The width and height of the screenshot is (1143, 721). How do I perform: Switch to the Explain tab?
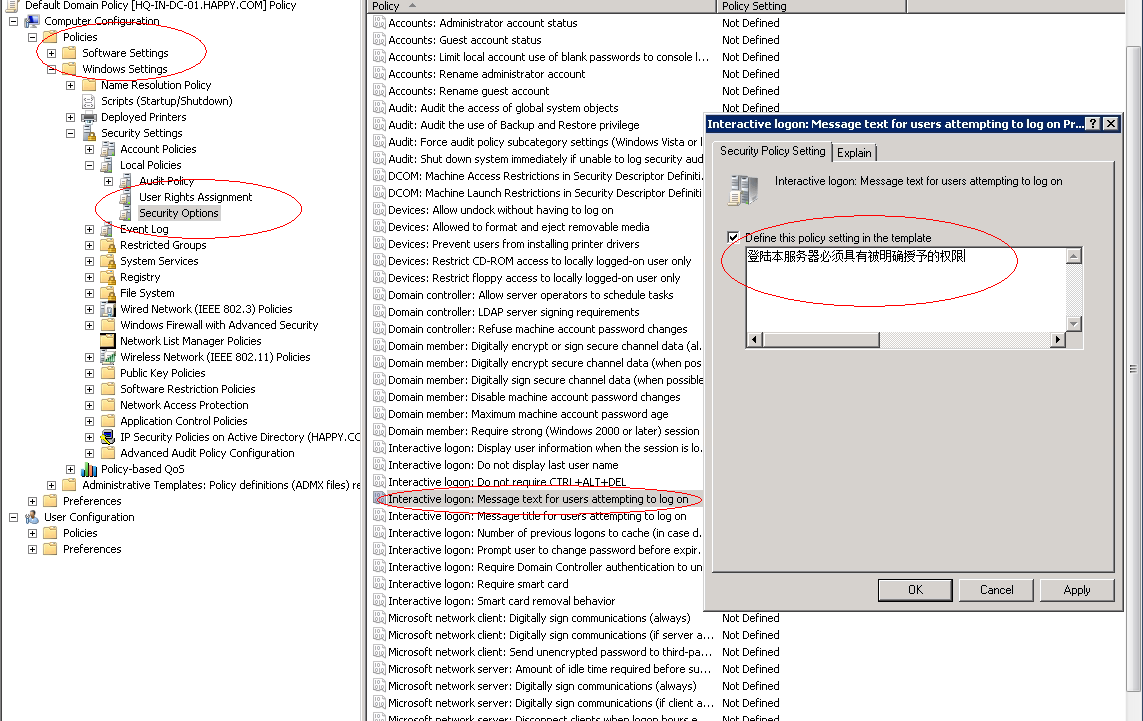pyautogui.click(x=854, y=152)
